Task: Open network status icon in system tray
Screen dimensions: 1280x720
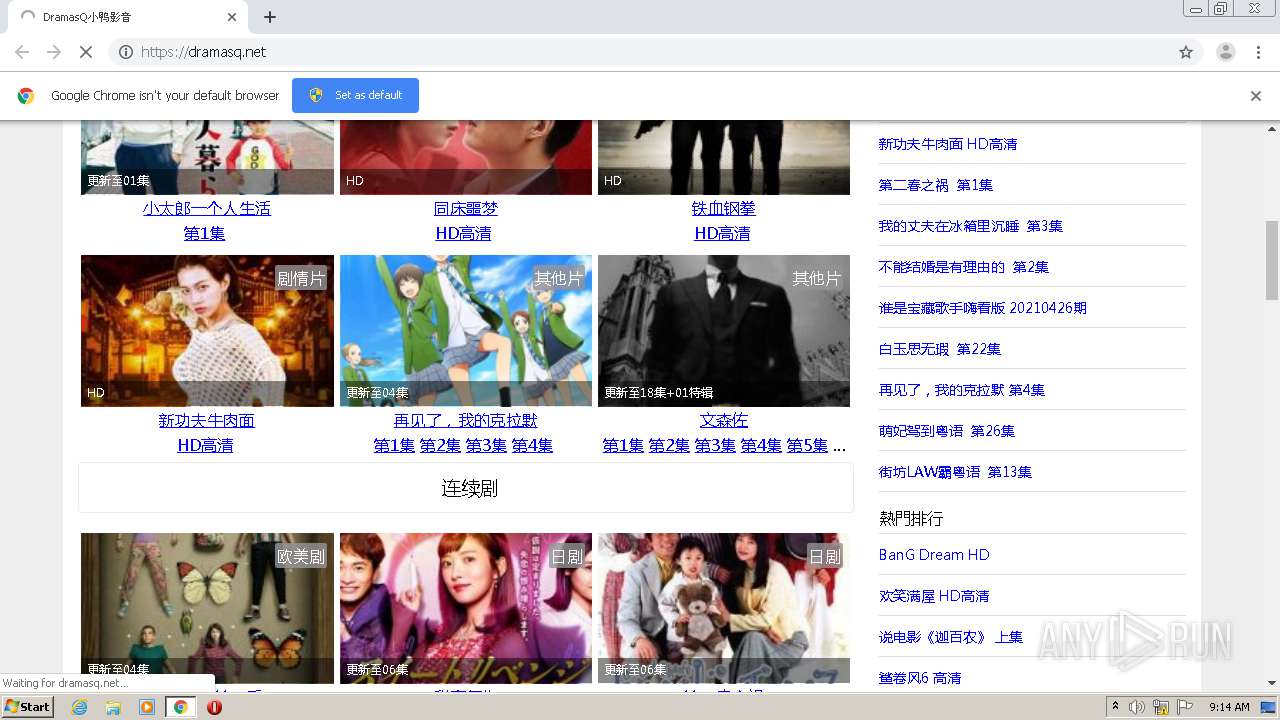Action: tap(1161, 707)
